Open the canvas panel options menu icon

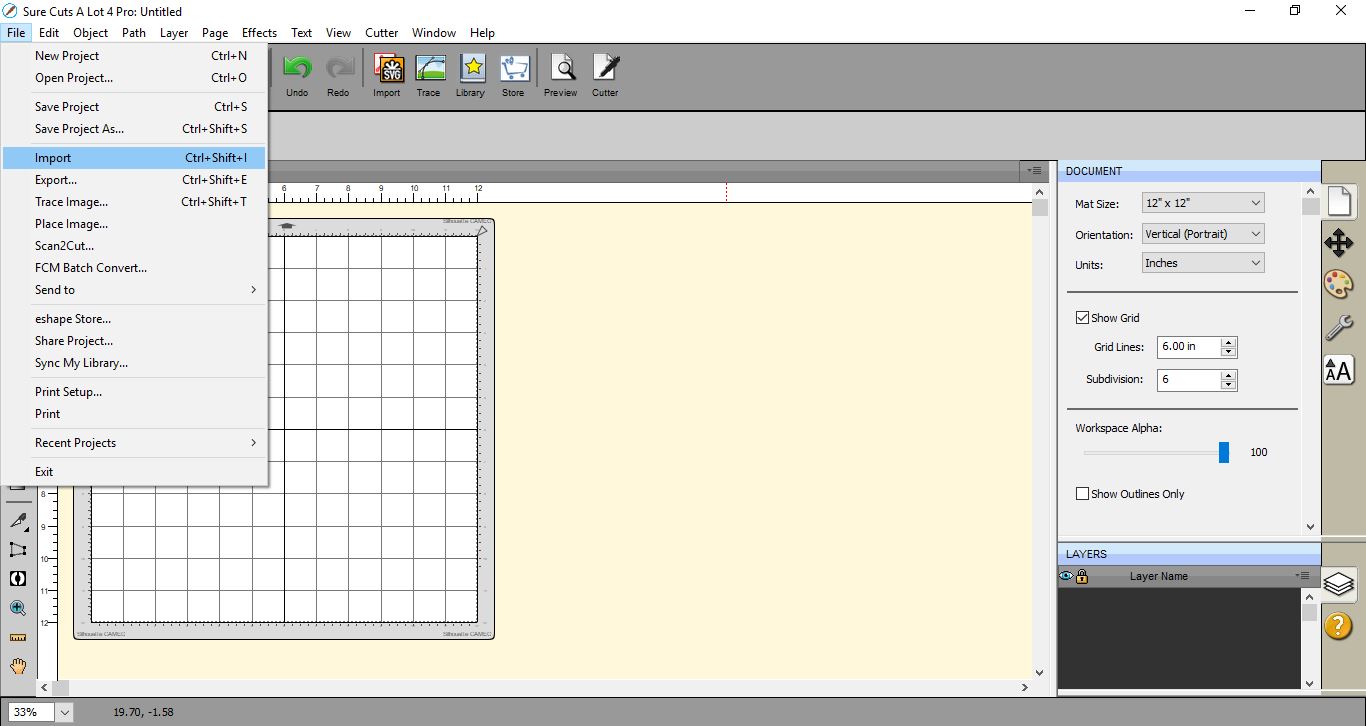[1035, 171]
